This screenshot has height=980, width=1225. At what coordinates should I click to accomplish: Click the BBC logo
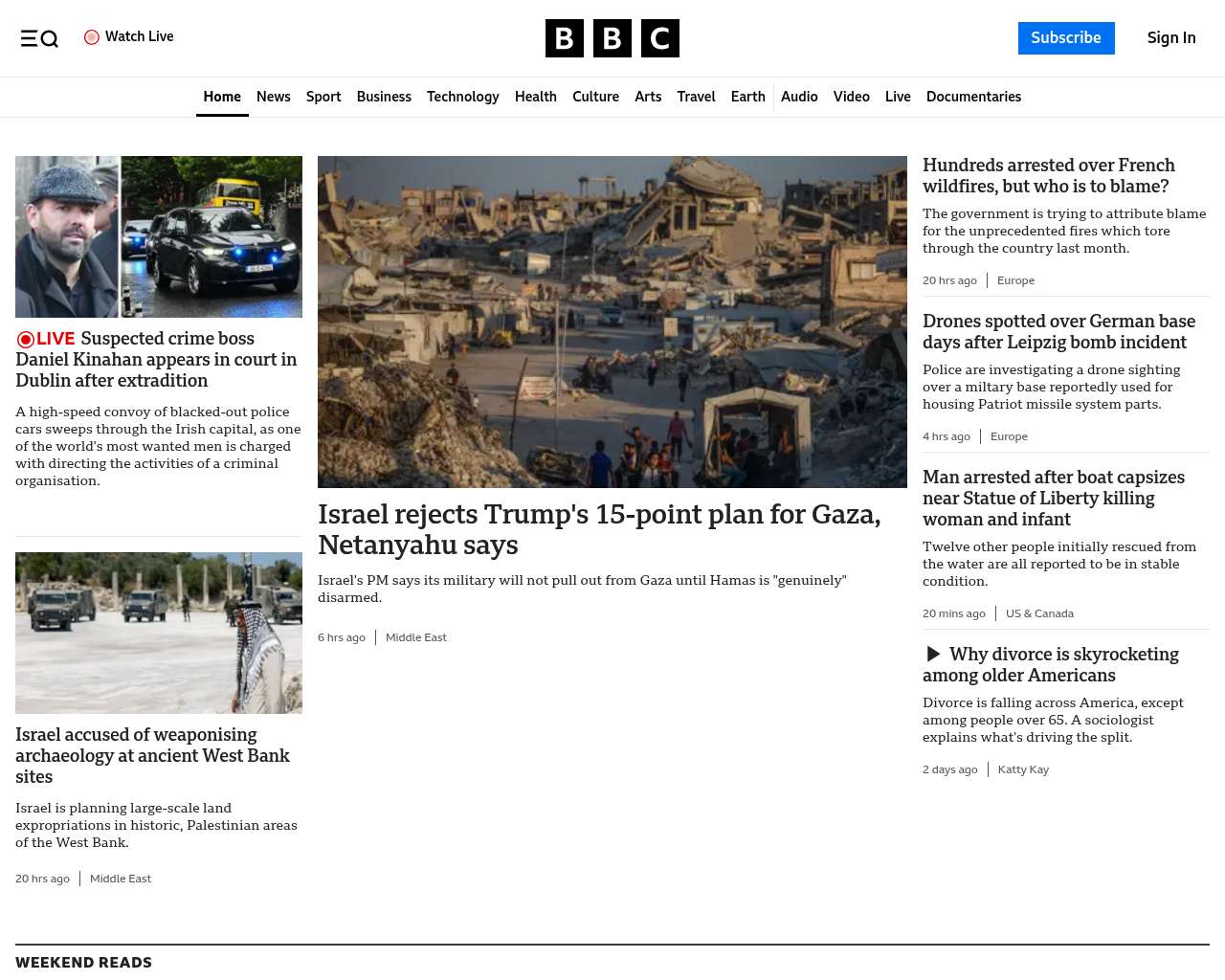[x=612, y=38]
